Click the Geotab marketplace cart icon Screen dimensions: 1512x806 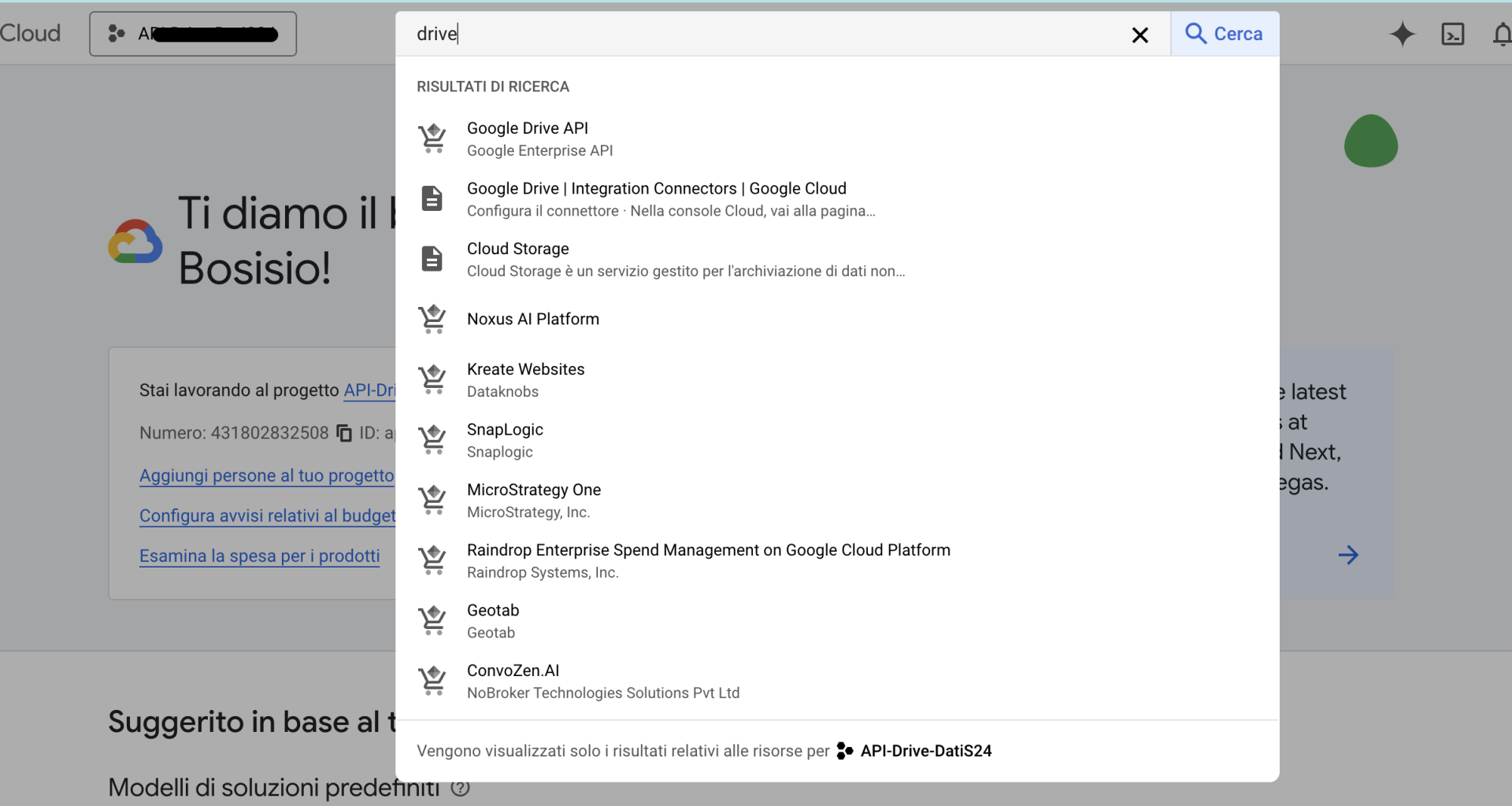432,620
